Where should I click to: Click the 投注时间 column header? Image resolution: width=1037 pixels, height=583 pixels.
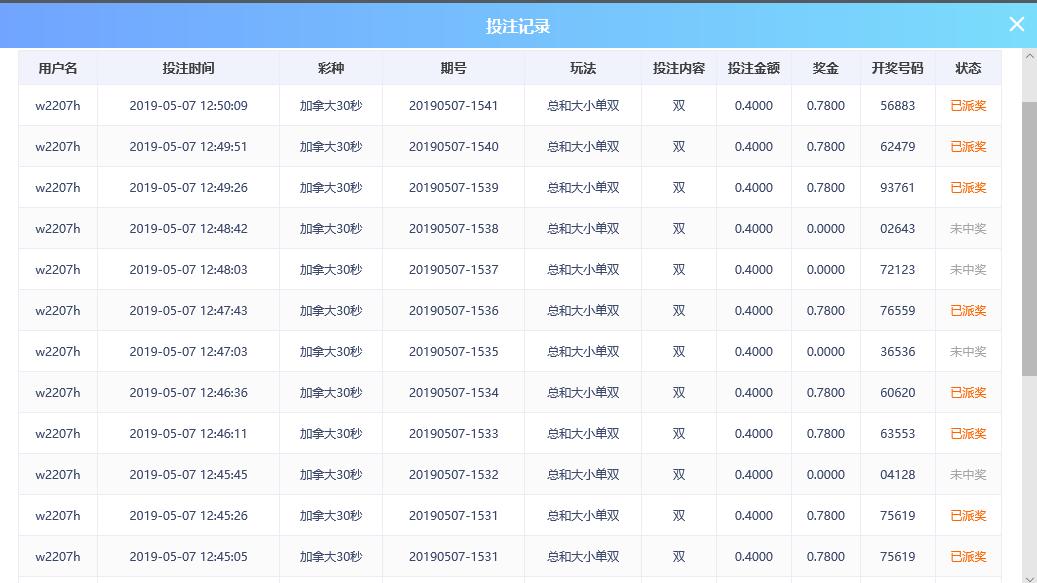(x=188, y=68)
